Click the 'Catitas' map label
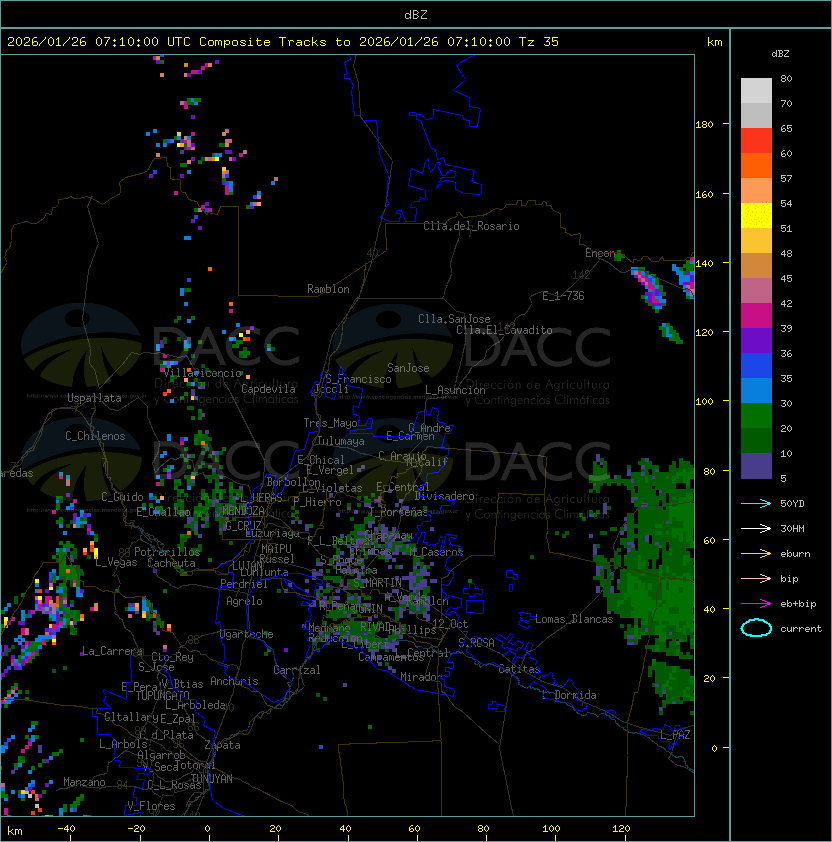This screenshot has width=832, height=842. click(519, 669)
